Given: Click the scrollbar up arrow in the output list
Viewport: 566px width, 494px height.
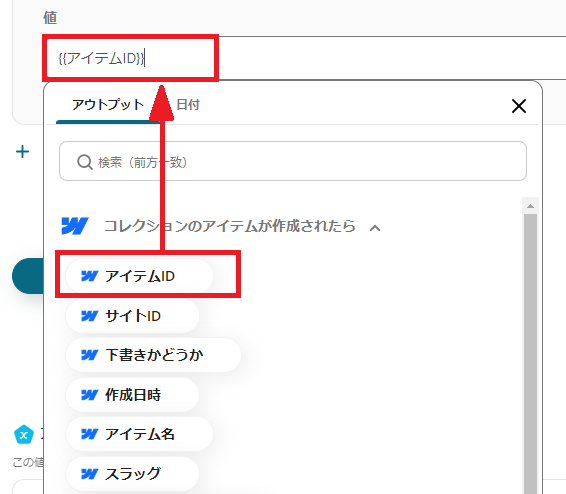Looking at the screenshot, I should [530, 206].
